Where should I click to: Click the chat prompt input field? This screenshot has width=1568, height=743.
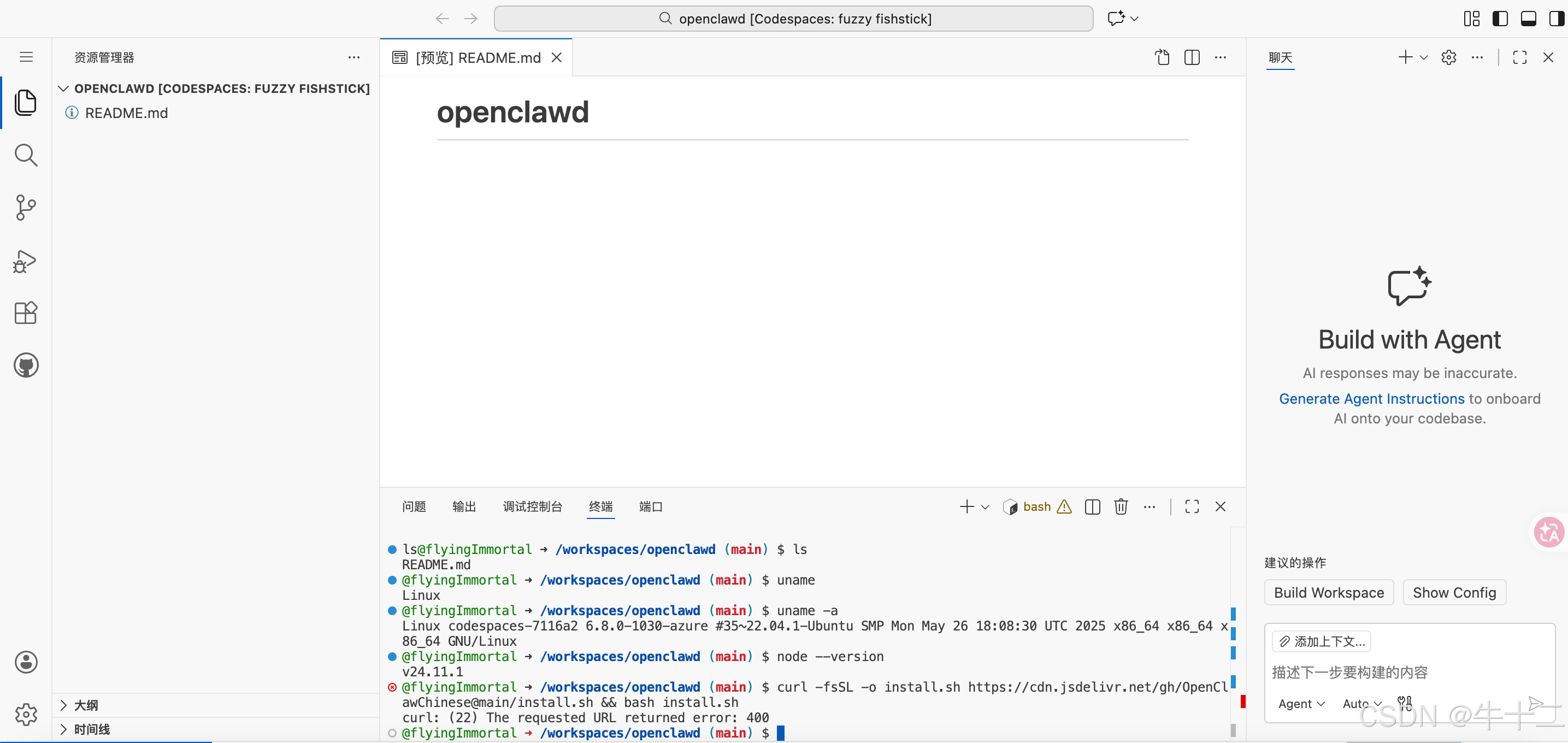coord(1400,672)
